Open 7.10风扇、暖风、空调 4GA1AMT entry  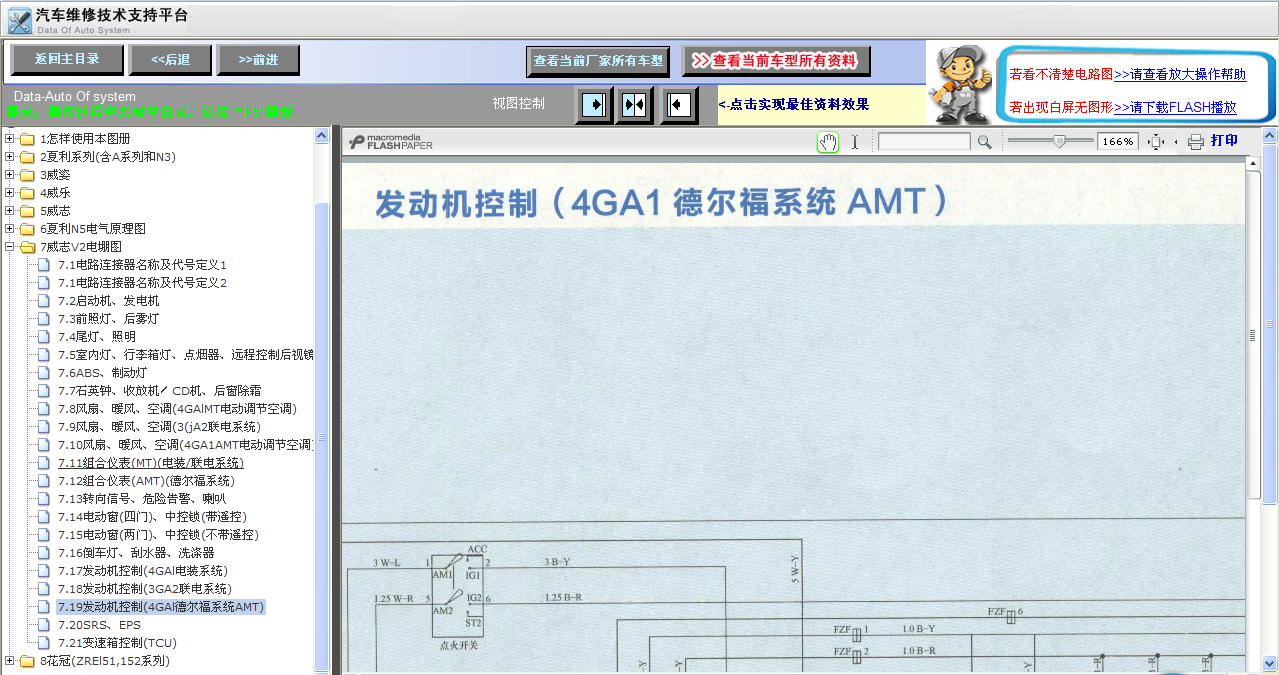click(x=185, y=445)
